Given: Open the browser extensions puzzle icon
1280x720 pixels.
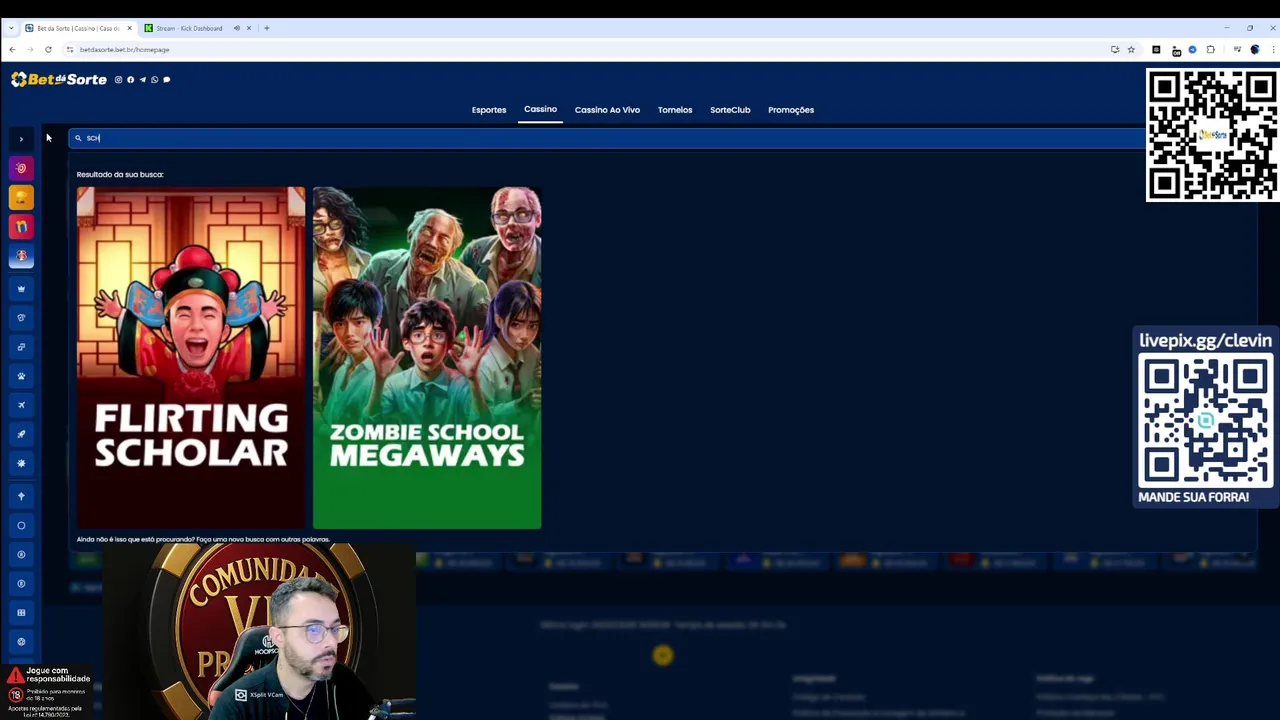Looking at the screenshot, I should (1210, 49).
